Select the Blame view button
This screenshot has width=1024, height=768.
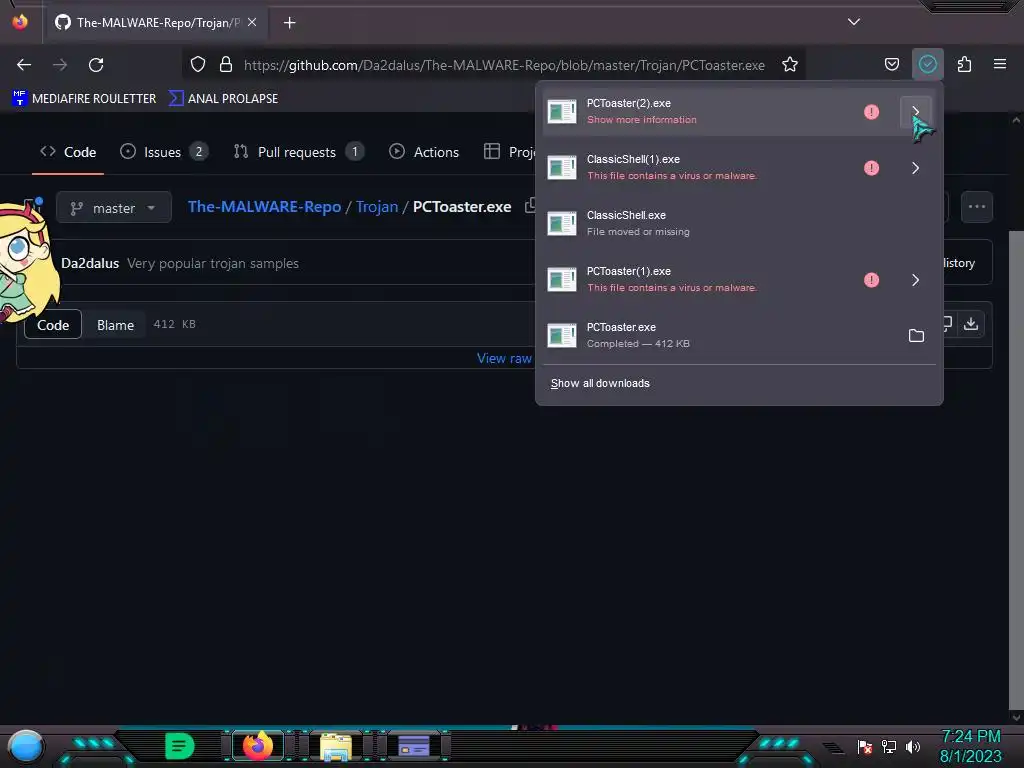click(x=116, y=325)
